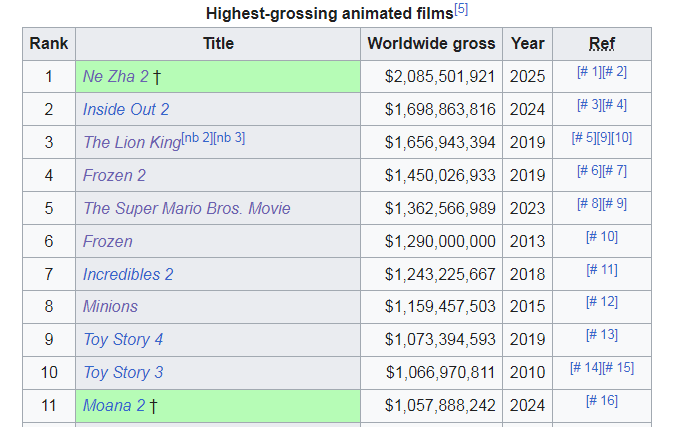This screenshot has width=683, height=427.
Task: Open the Moana 2 film link
Action: pyautogui.click(x=114, y=406)
